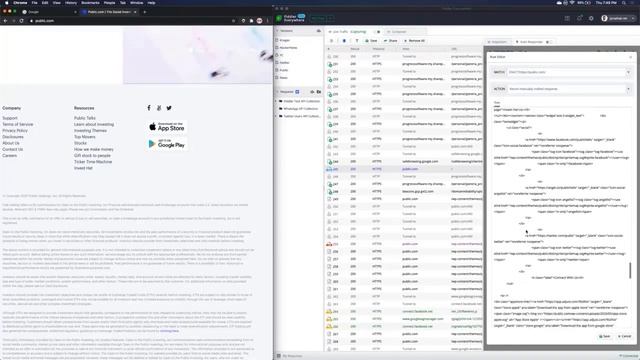Open Public Talks link under Resources
The image size is (640, 360).
click(x=85, y=118)
